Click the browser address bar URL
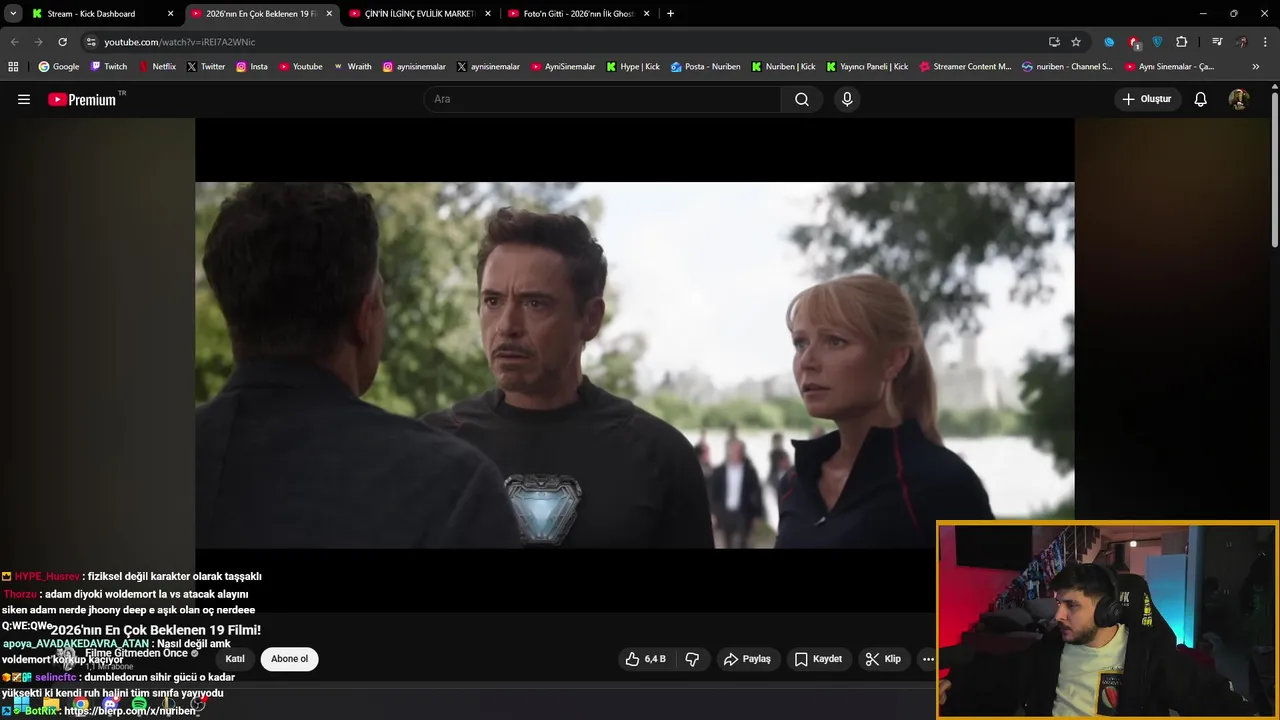The width and height of the screenshot is (1280, 720). pos(180,42)
